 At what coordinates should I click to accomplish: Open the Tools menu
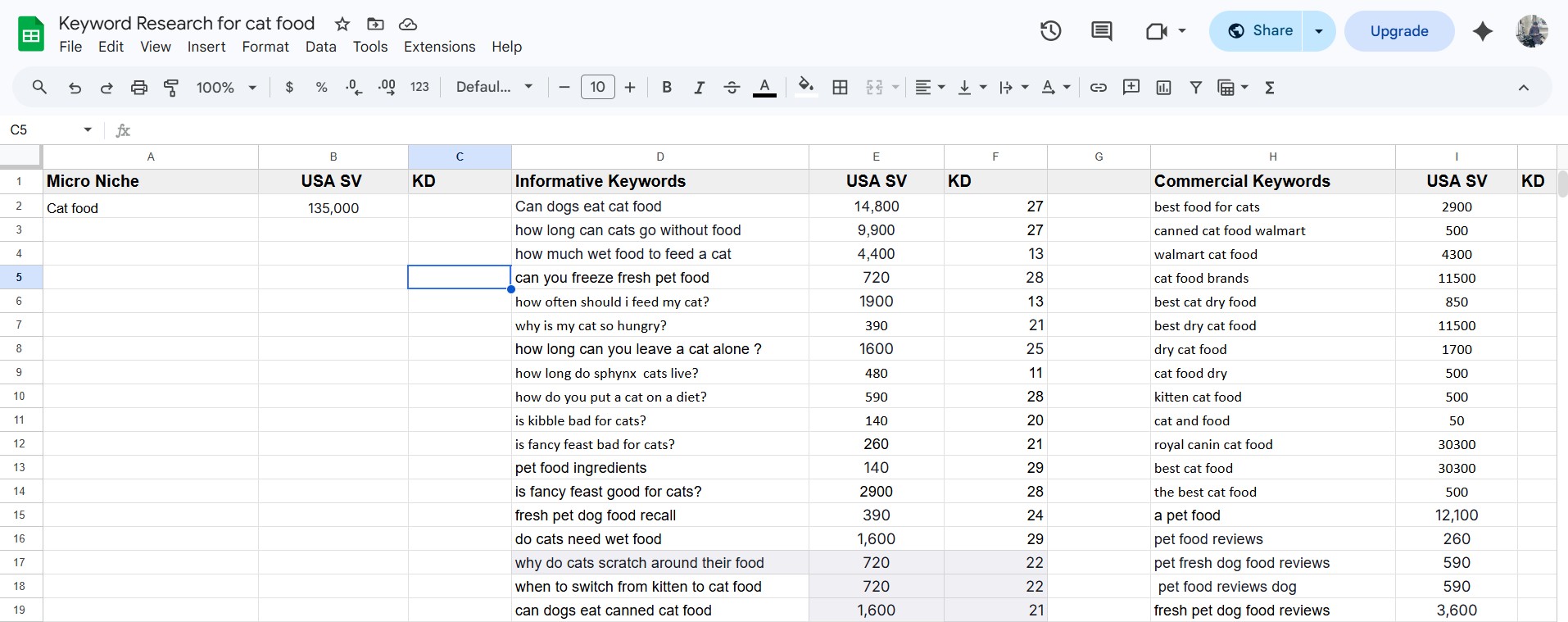(x=370, y=47)
